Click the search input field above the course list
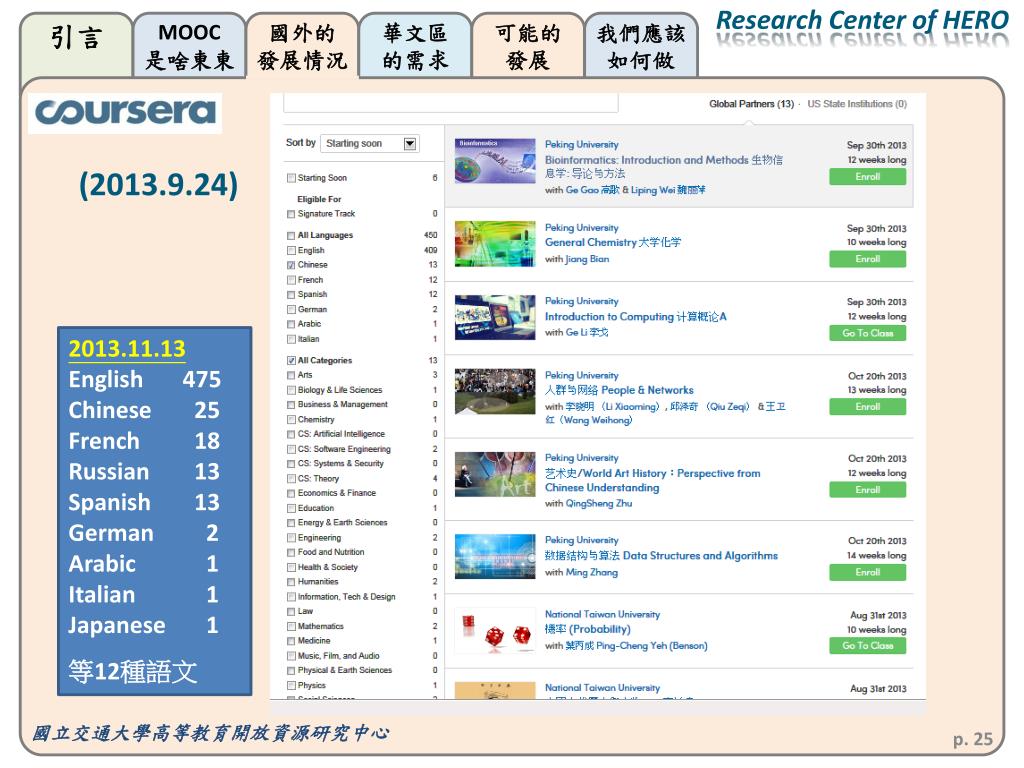Screen dimensions: 1024x768 pyautogui.click(x=451, y=103)
